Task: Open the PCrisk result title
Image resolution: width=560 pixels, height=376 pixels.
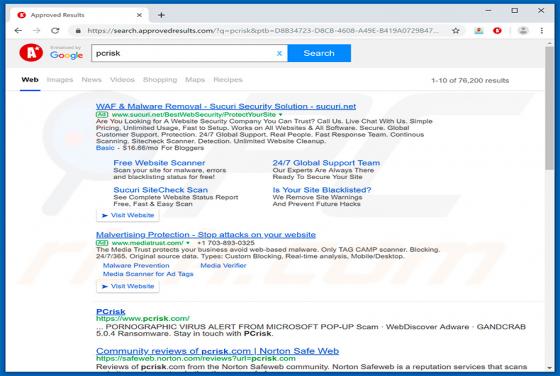Action: pos(111,312)
